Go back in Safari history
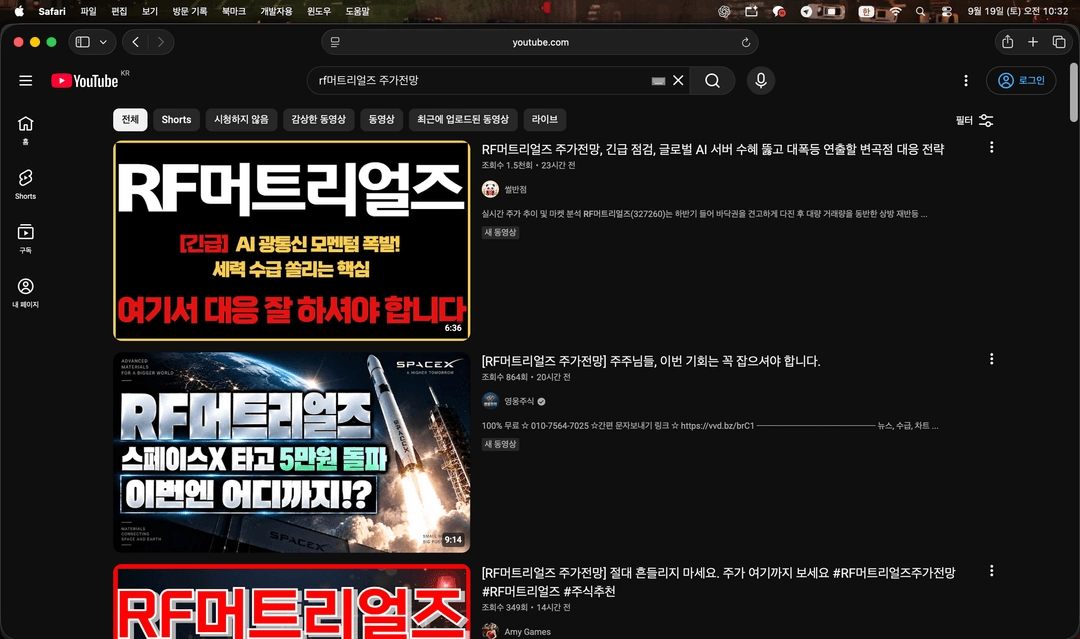Image resolution: width=1080 pixels, height=639 pixels. click(x=136, y=42)
